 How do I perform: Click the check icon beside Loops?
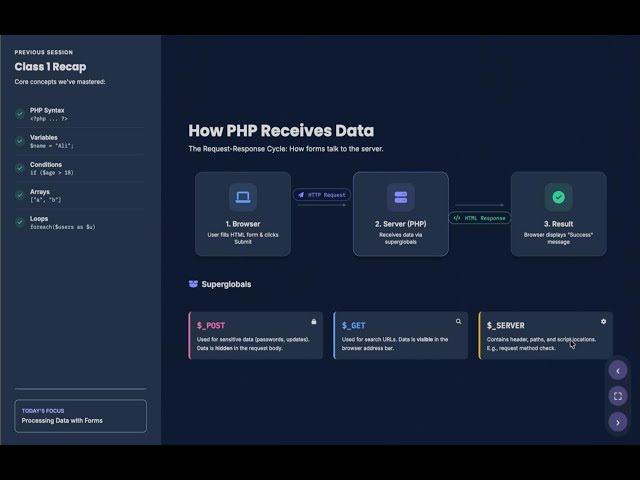[x=20, y=222]
